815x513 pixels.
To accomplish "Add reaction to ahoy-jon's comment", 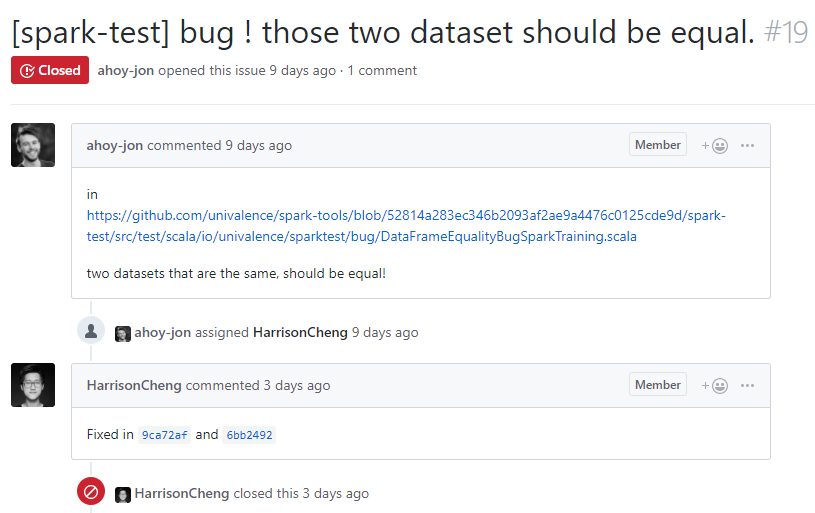I will pos(714,145).
